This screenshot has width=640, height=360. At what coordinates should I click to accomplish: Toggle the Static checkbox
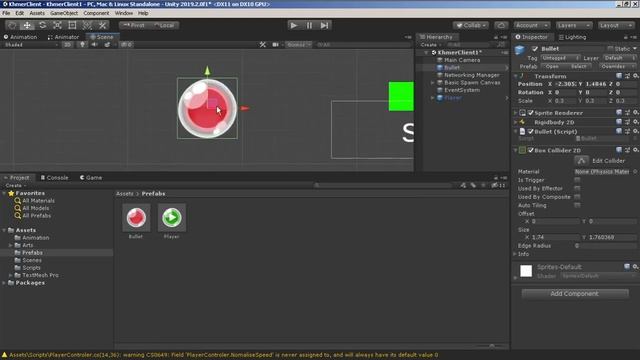pos(610,49)
